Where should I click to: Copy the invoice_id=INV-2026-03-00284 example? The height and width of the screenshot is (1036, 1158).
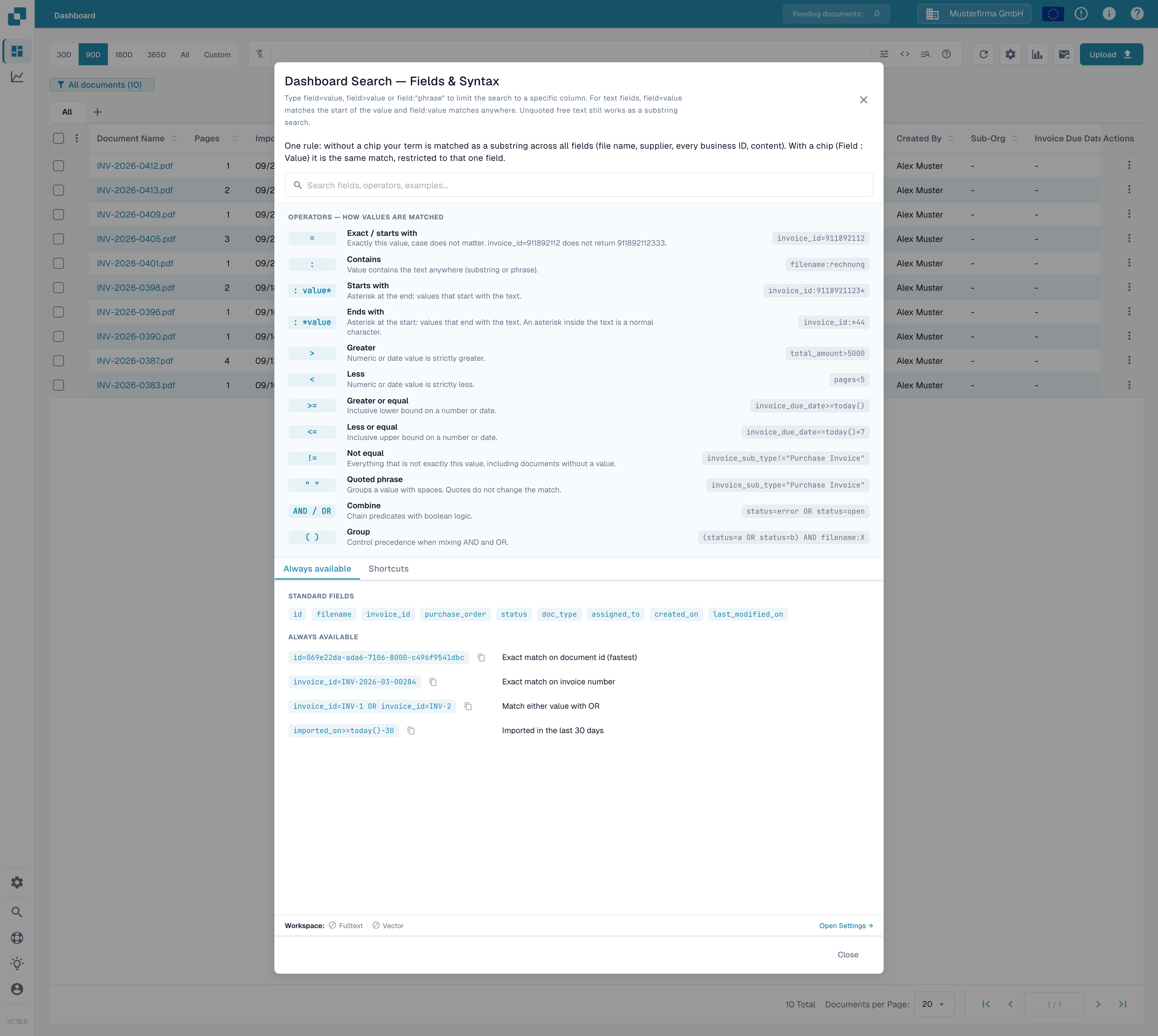[x=433, y=682]
